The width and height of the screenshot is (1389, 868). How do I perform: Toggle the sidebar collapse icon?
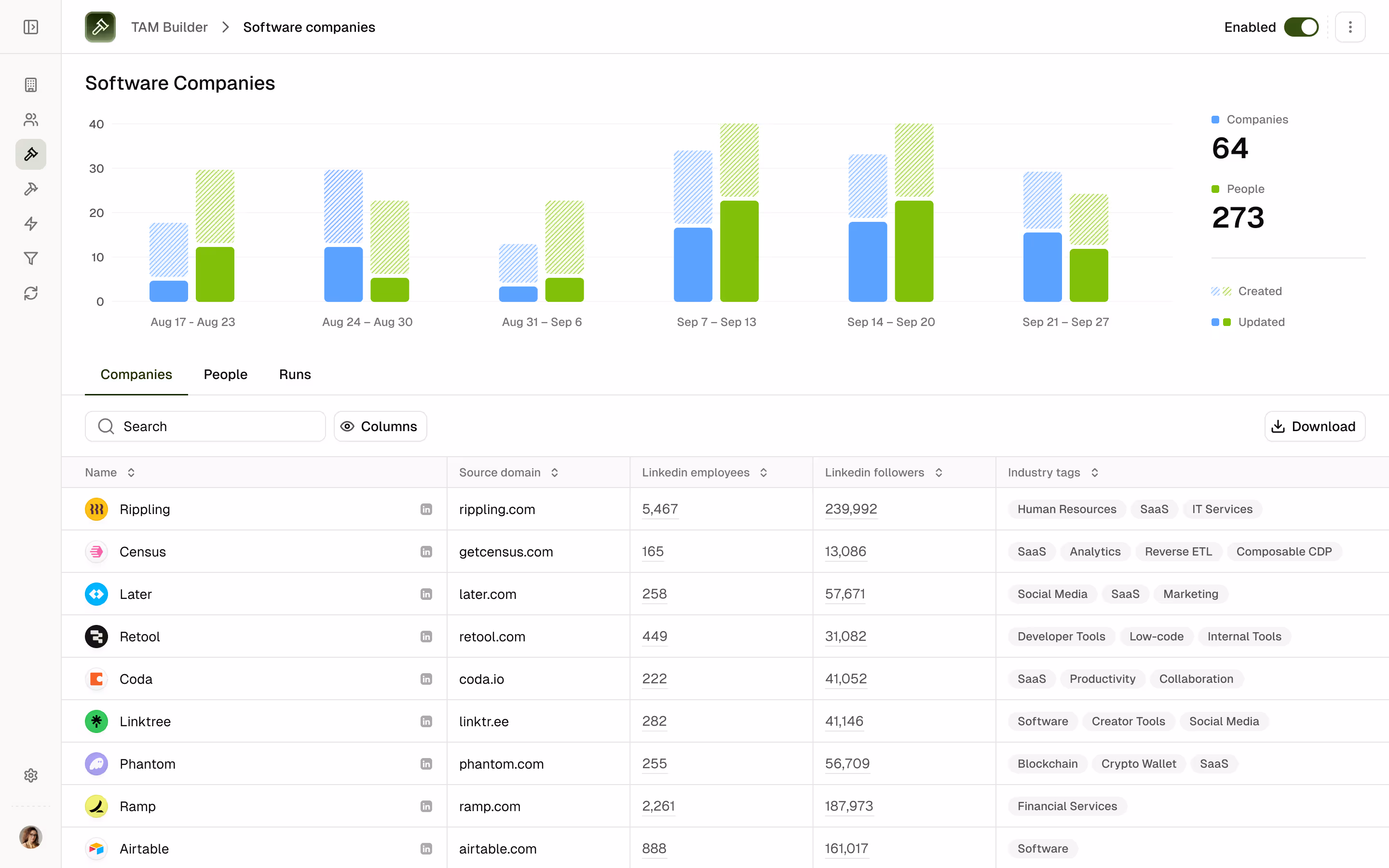[31, 27]
